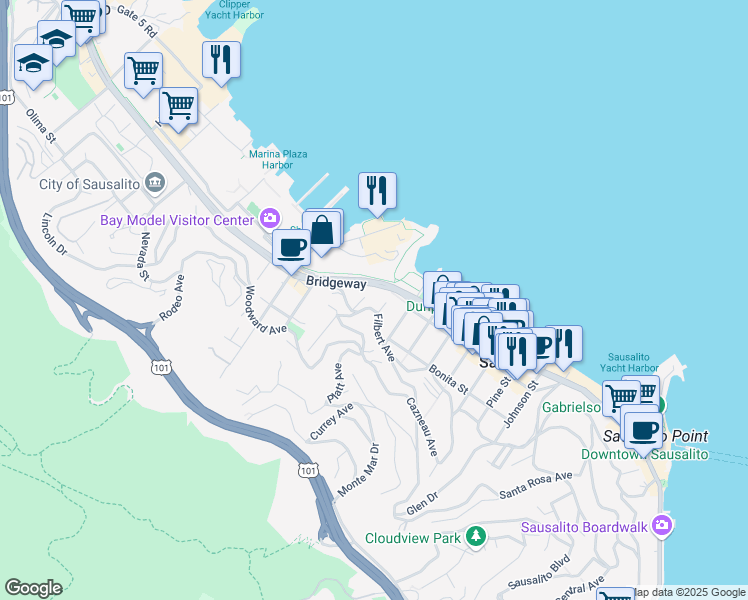Click the 'Pine St' street label
The height and width of the screenshot is (600, 748).
[498, 393]
